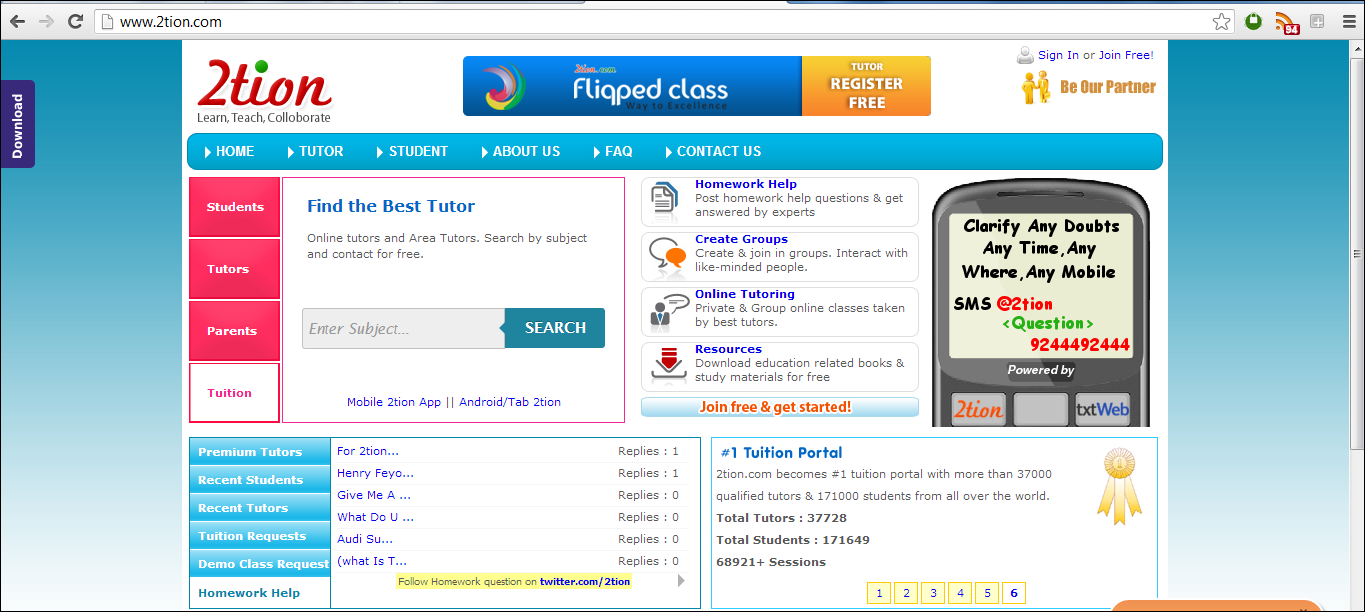Click the Join Free! link
Screen dimensions: 1365x612
1126,55
